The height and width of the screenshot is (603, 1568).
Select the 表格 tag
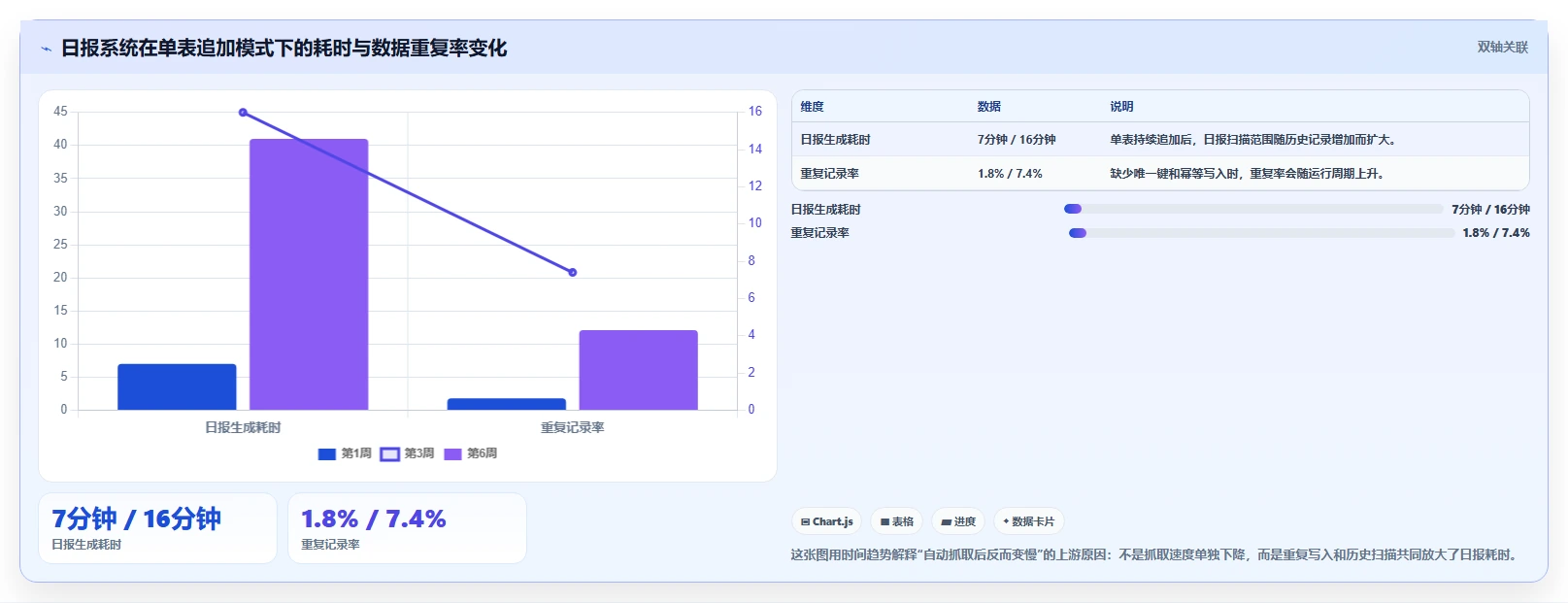click(x=896, y=521)
